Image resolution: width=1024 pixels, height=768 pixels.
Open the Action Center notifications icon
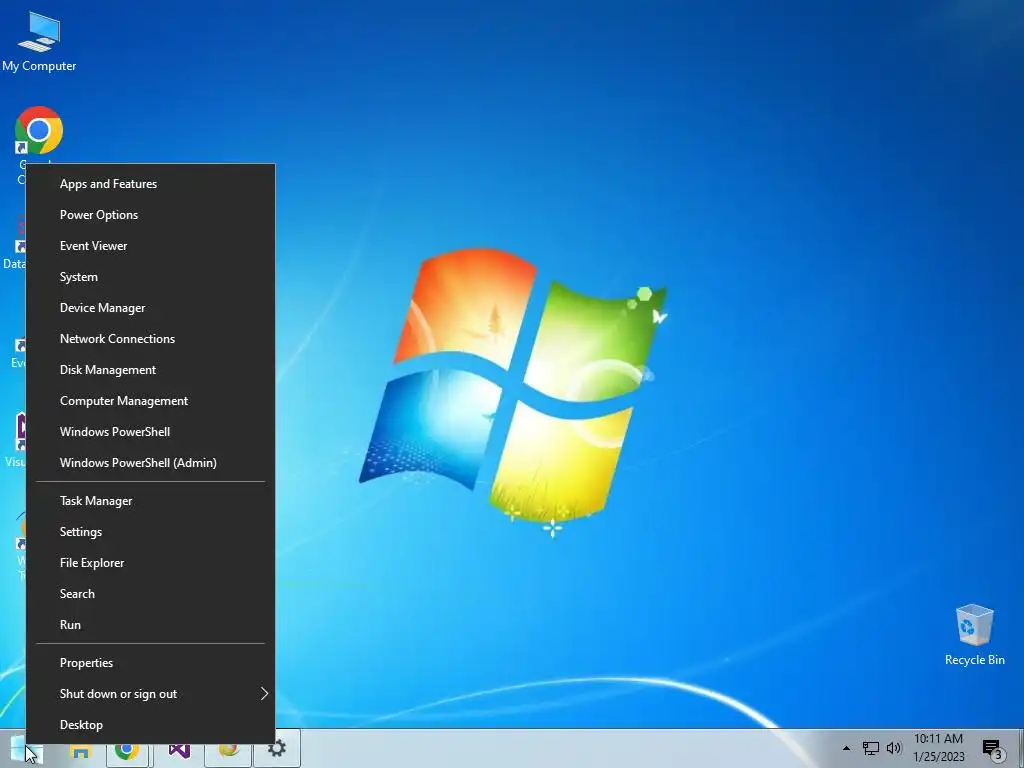992,748
